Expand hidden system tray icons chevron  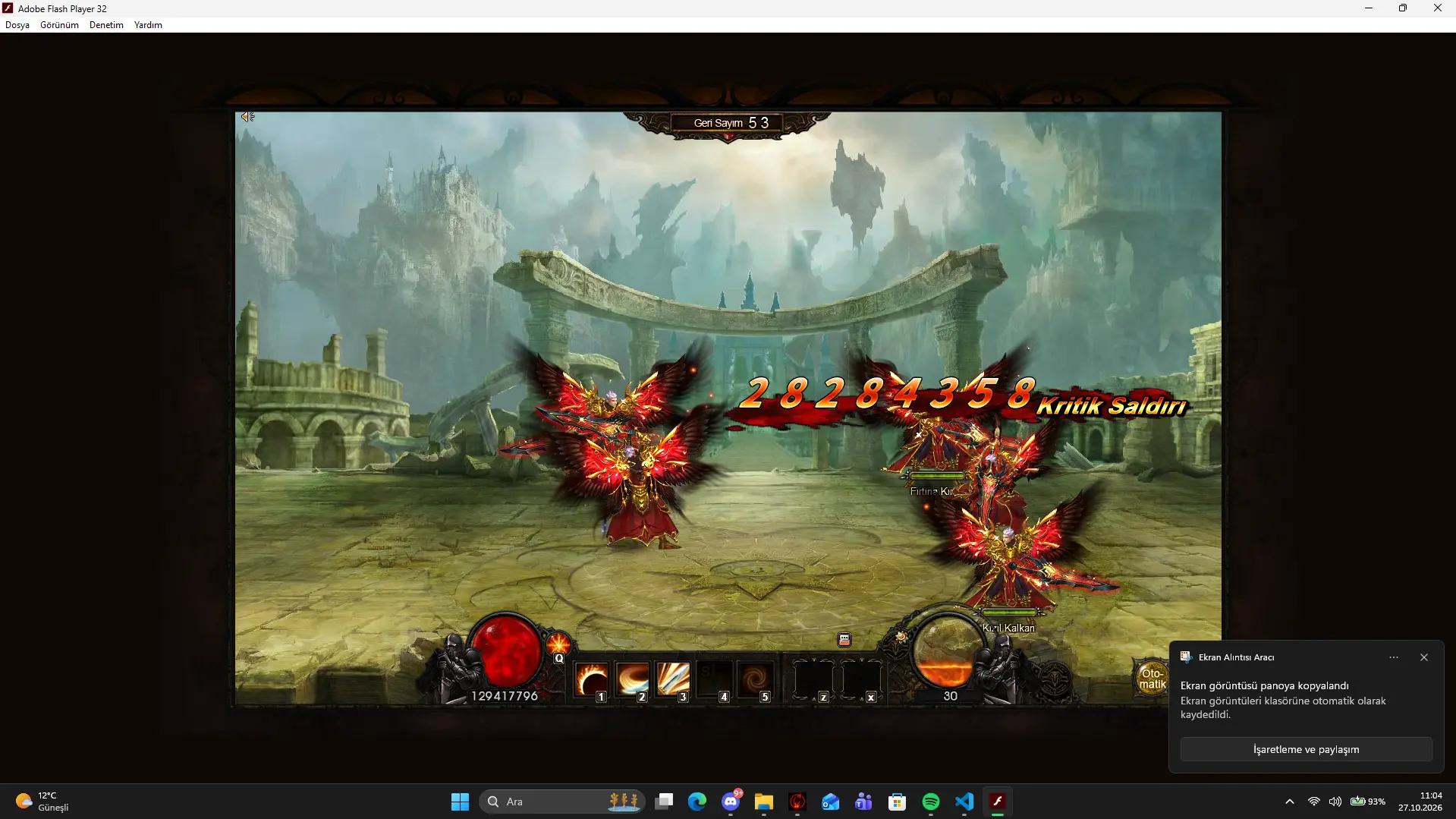(1290, 802)
